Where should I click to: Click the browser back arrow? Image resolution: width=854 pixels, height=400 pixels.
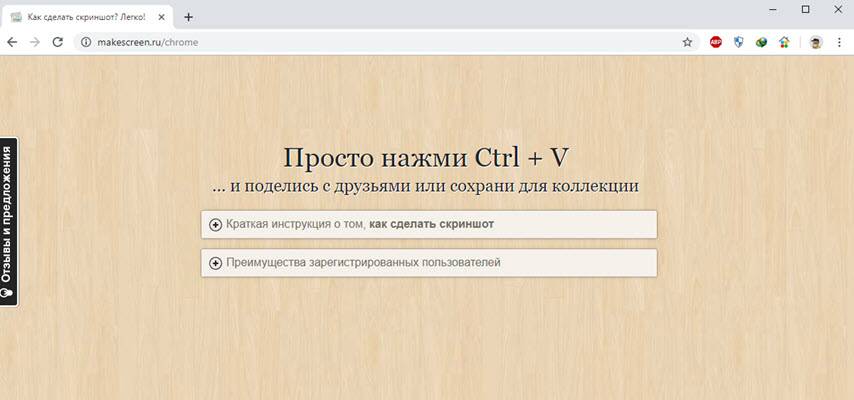(x=12, y=42)
